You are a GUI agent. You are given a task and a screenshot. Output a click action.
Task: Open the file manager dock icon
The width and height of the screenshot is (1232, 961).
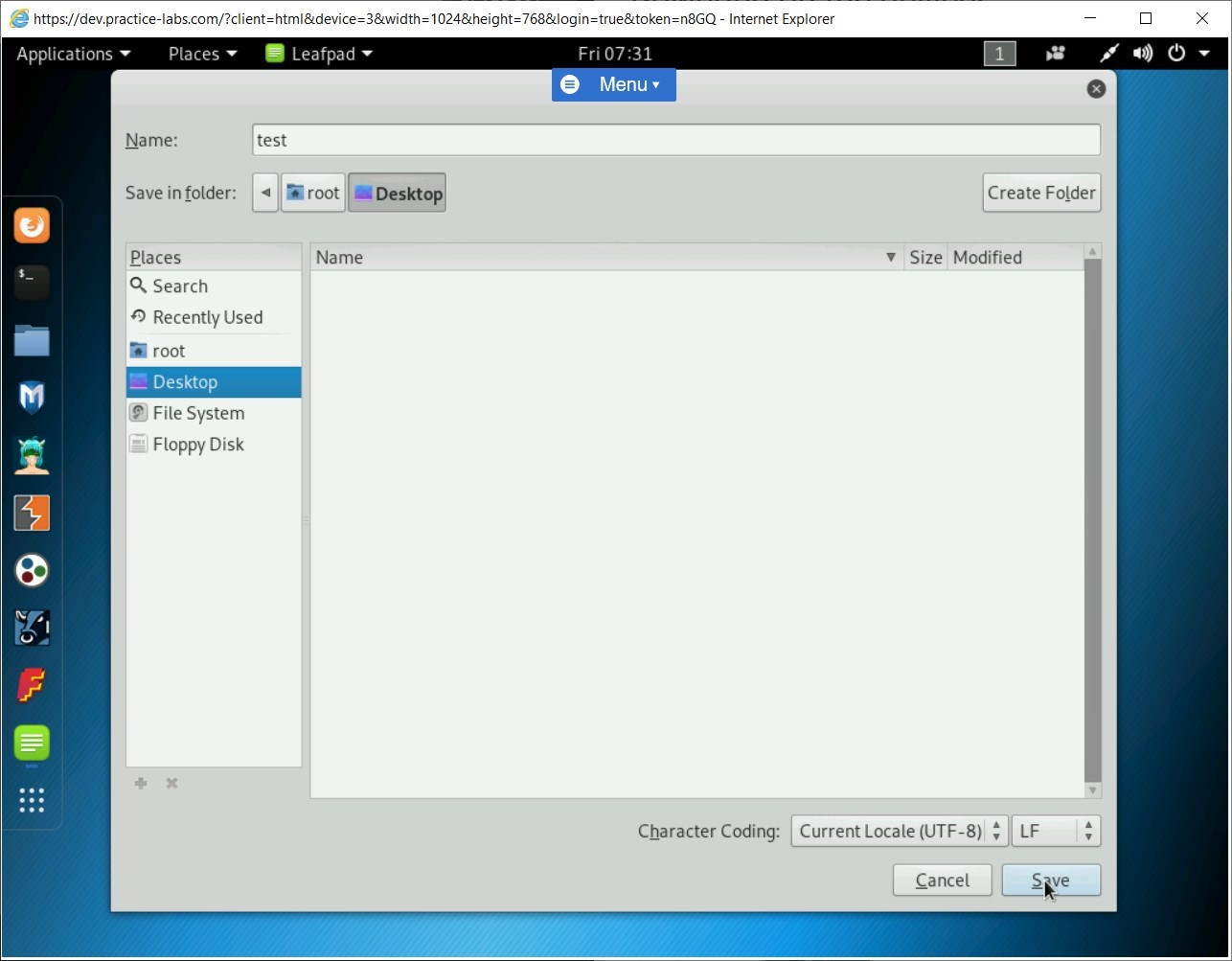[x=32, y=340]
